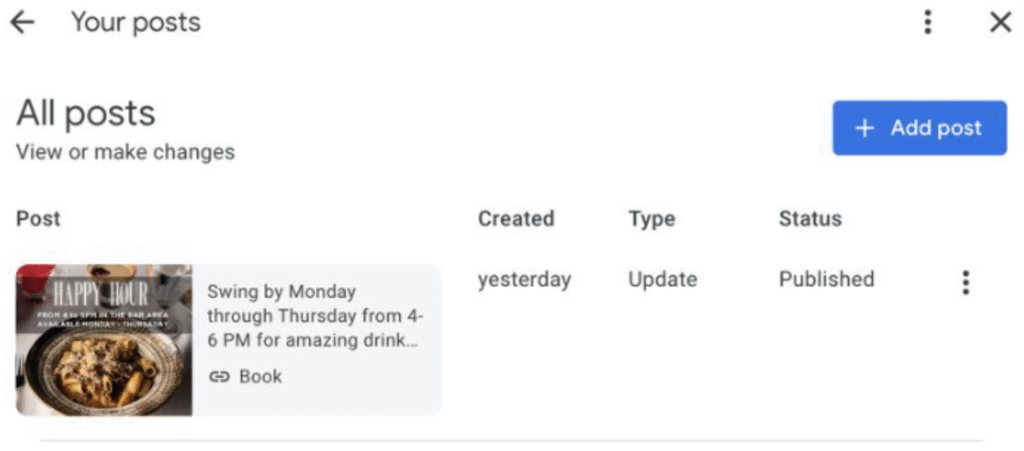Click the "View or make changes" subtitle
This screenshot has width=1024, height=451.
[x=125, y=152]
